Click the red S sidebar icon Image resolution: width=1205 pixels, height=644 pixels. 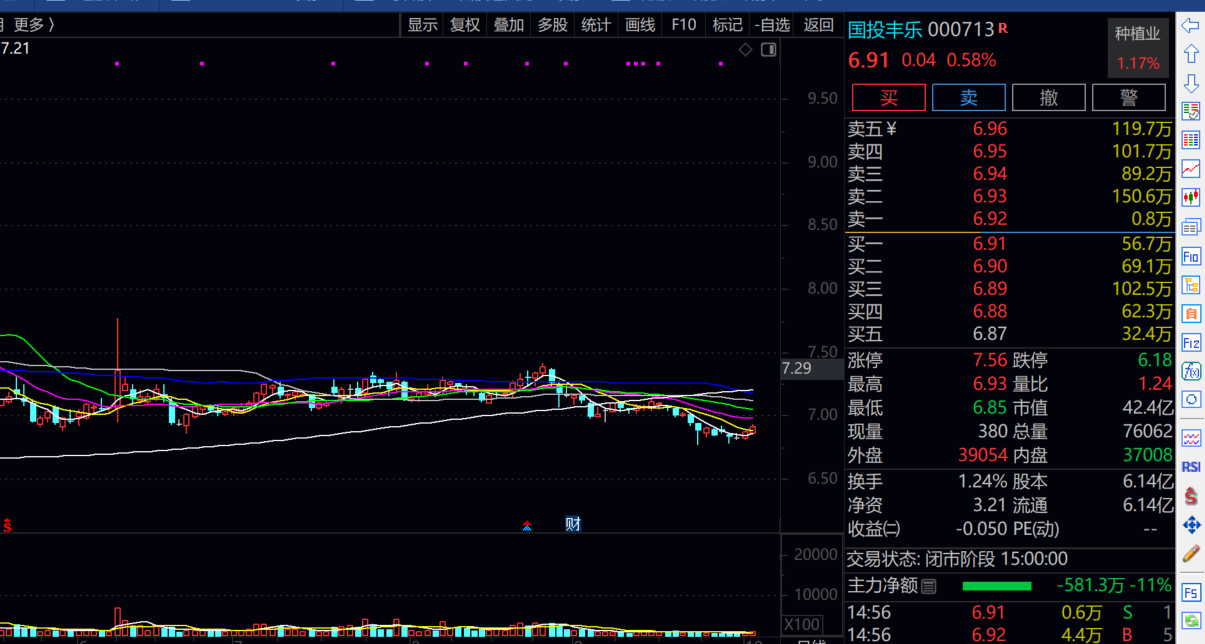(1190, 496)
